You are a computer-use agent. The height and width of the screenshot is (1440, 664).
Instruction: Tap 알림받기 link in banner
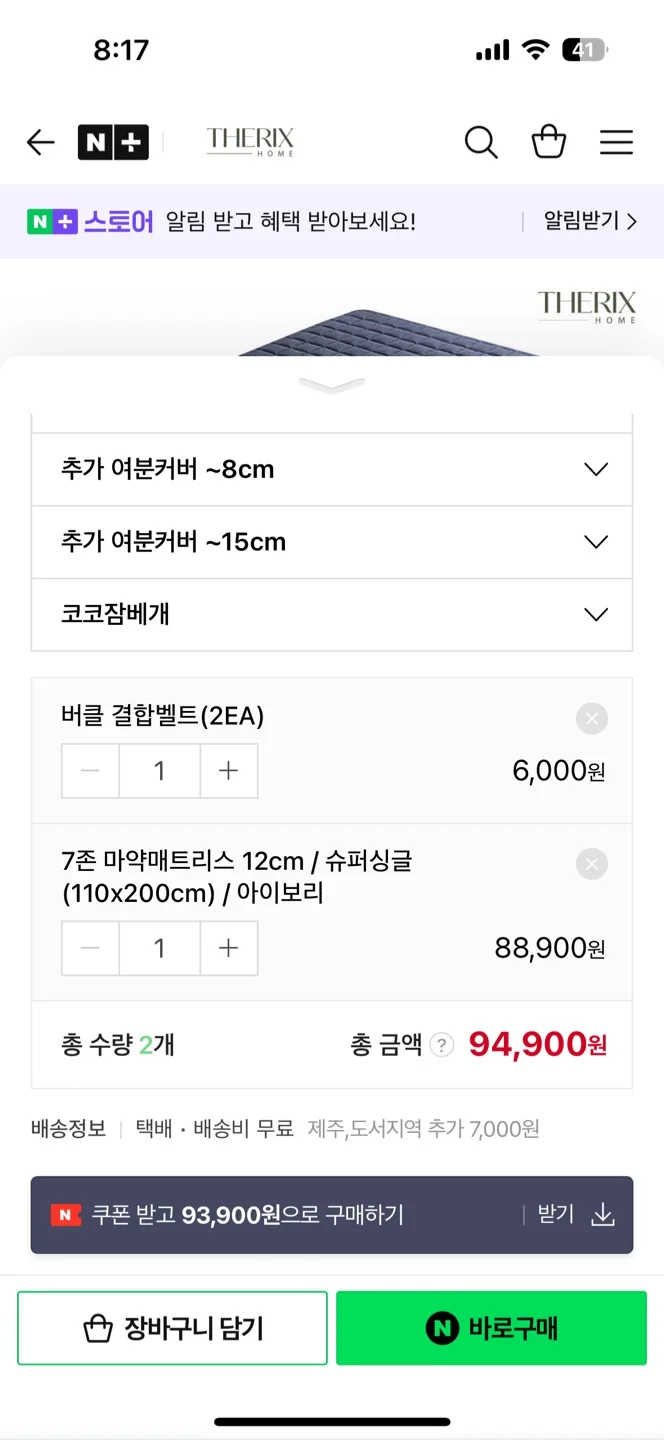[590, 221]
